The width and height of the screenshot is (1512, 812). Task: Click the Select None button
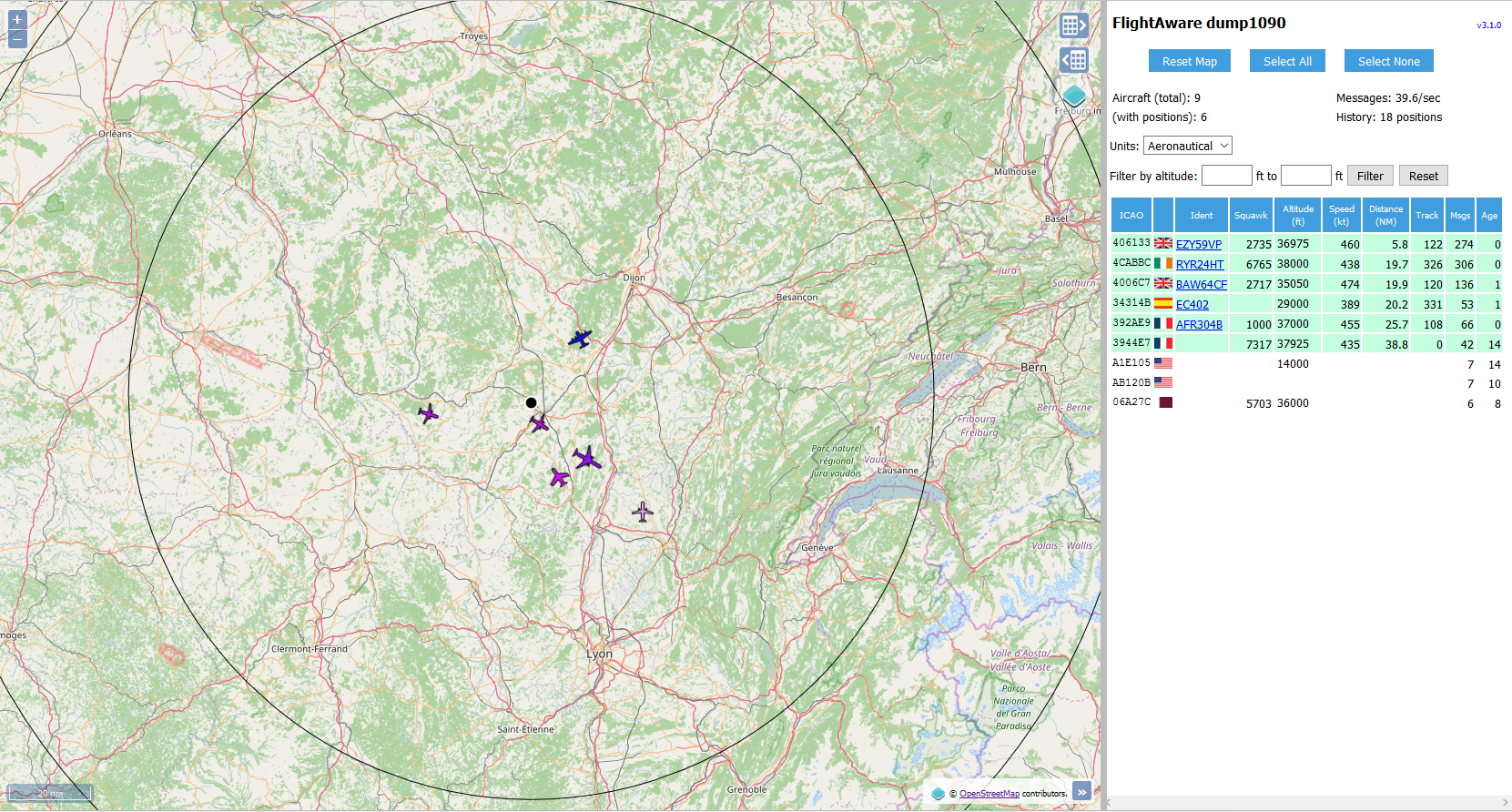[x=1389, y=61]
